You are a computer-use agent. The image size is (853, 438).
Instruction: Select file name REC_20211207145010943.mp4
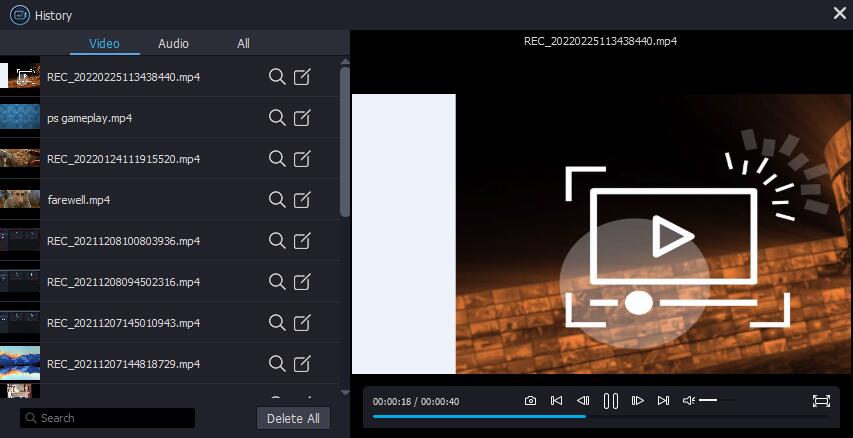click(123, 323)
